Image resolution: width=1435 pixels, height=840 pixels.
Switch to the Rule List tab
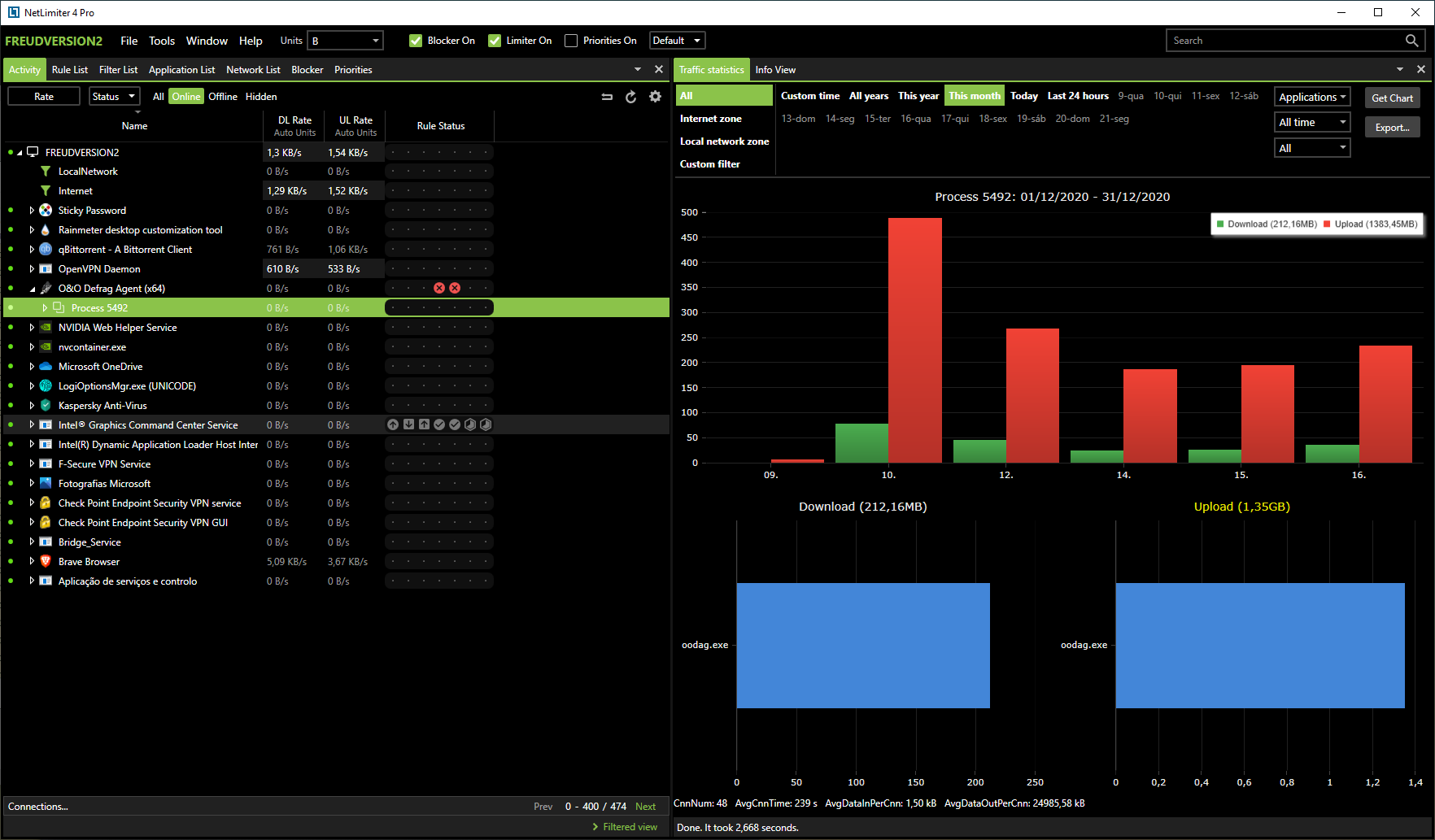[70, 70]
